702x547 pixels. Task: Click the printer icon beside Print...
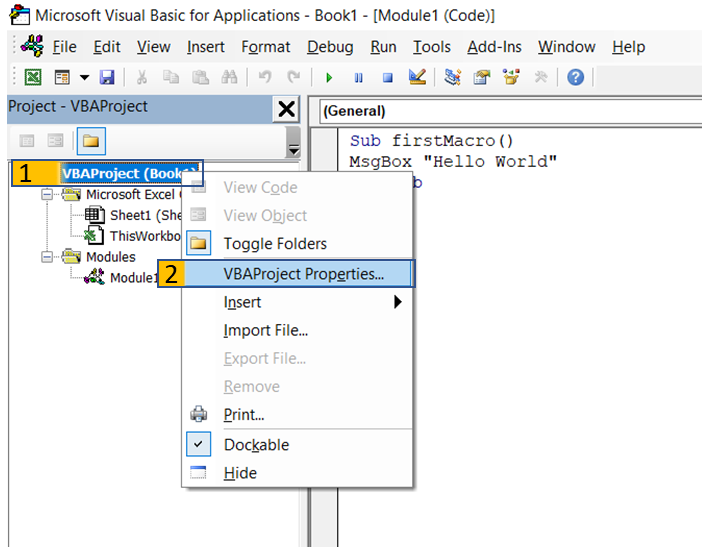[x=198, y=414]
